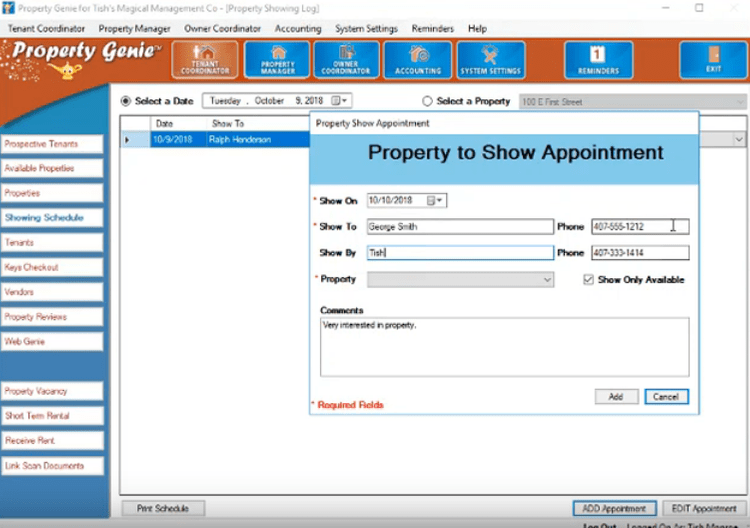750x528 pixels.
Task: Click the Date column header
Action: point(178,123)
